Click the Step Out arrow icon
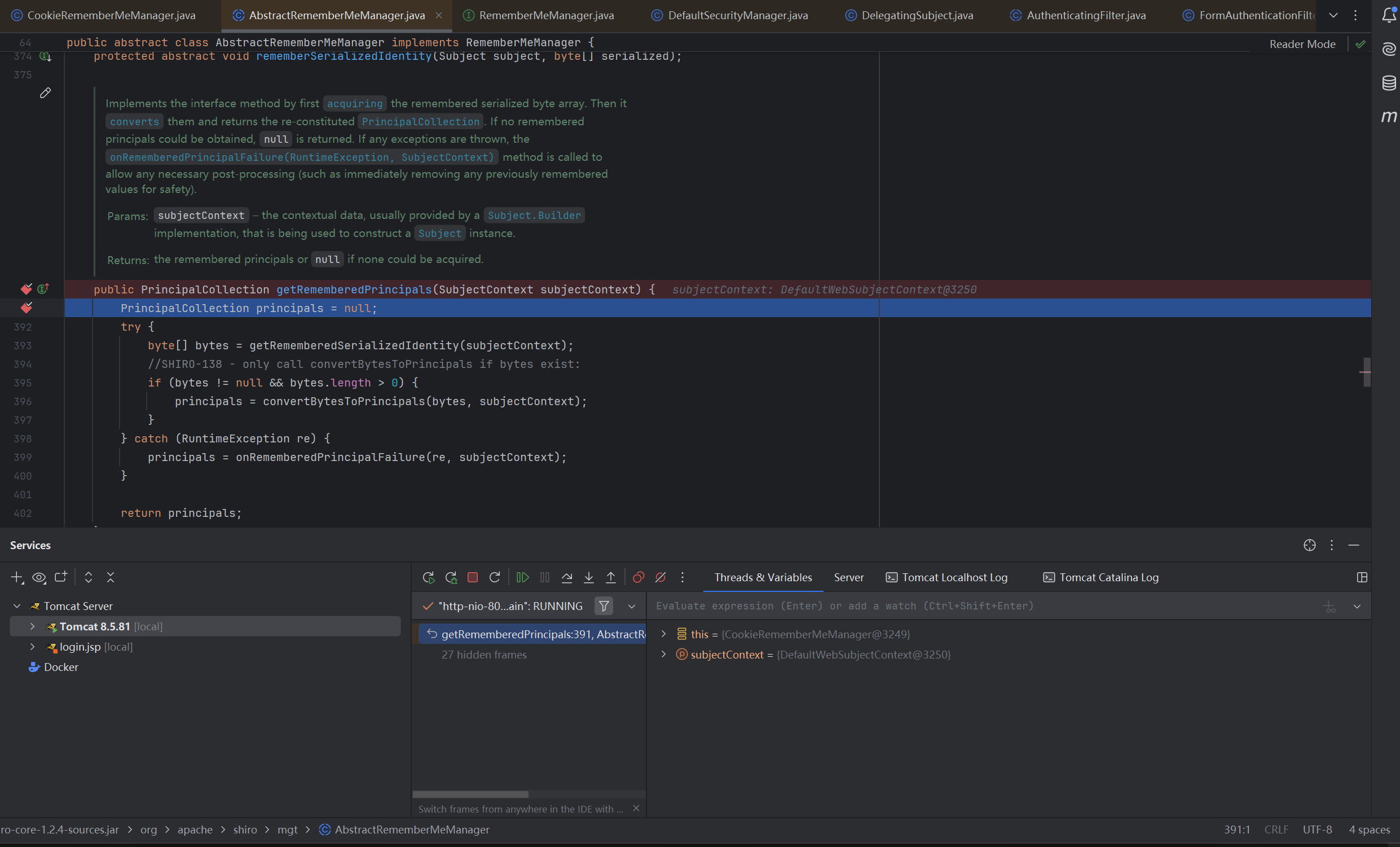The width and height of the screenshot is (1400, 847). click(611, 578)
